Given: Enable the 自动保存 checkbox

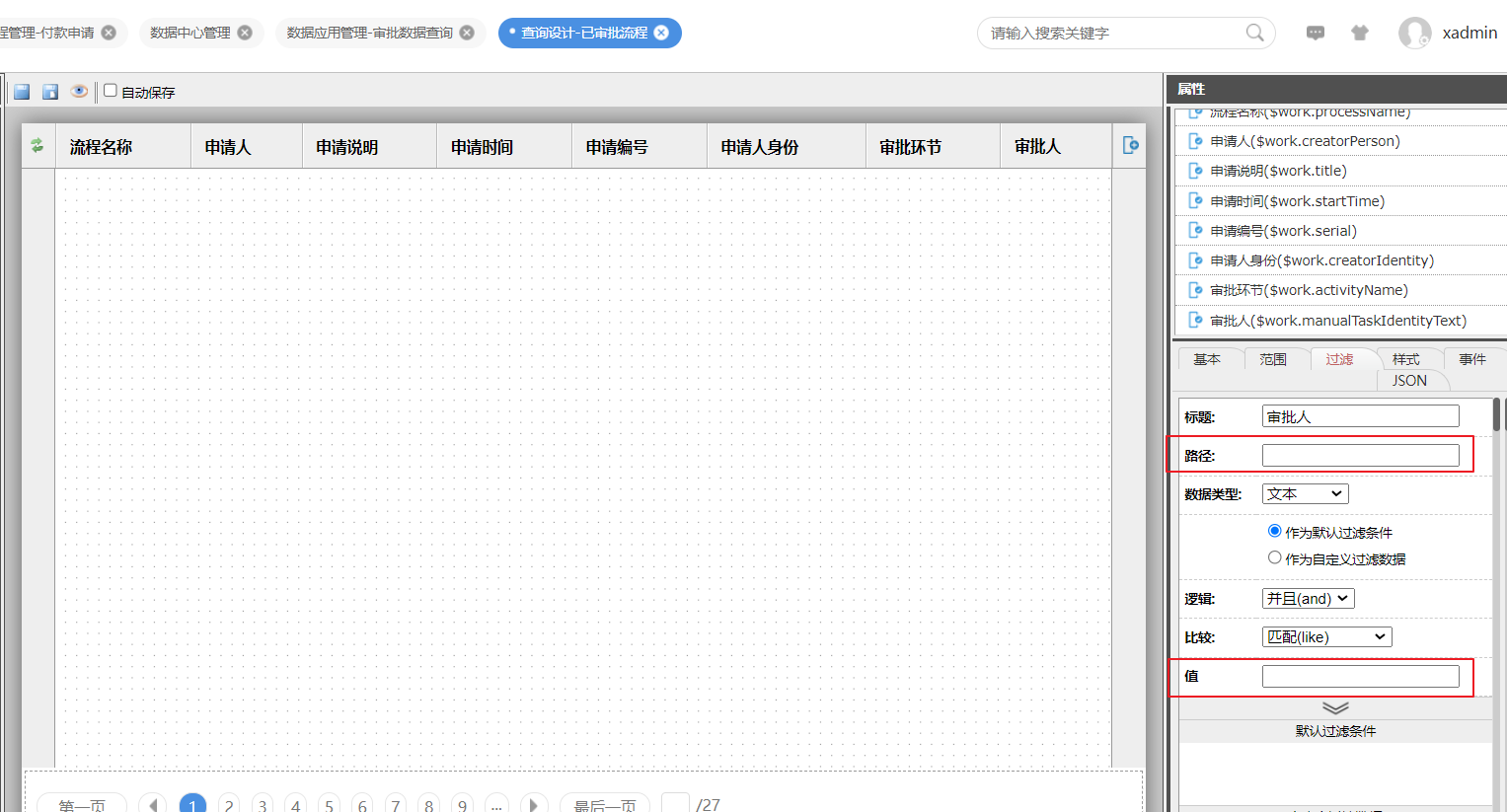Looking at the screenshot, I should click(x=111, y=91).
